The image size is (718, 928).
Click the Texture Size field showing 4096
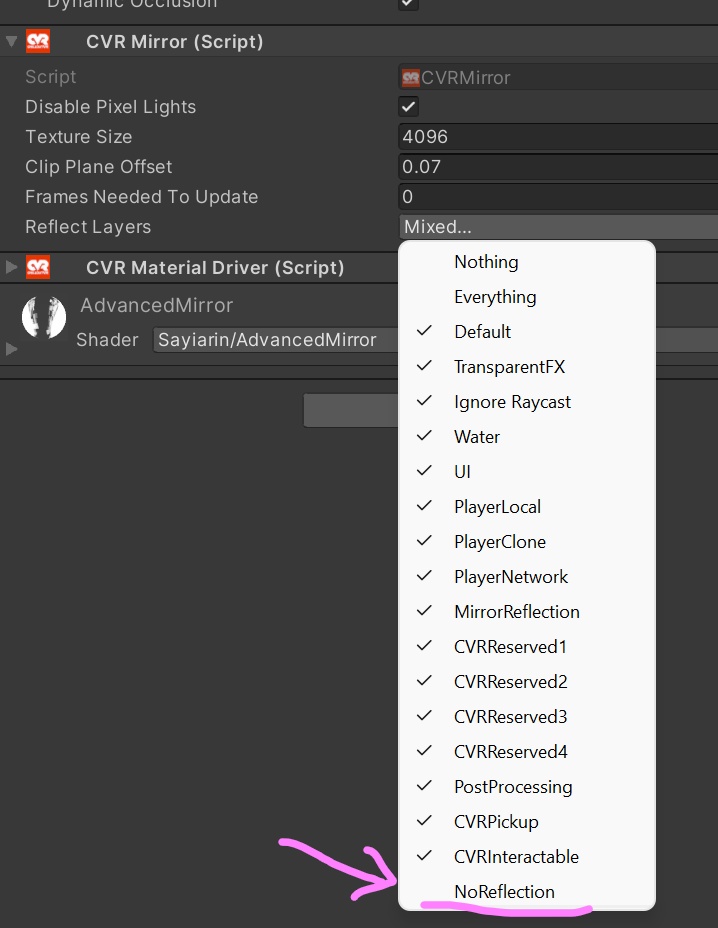(558, 137)
